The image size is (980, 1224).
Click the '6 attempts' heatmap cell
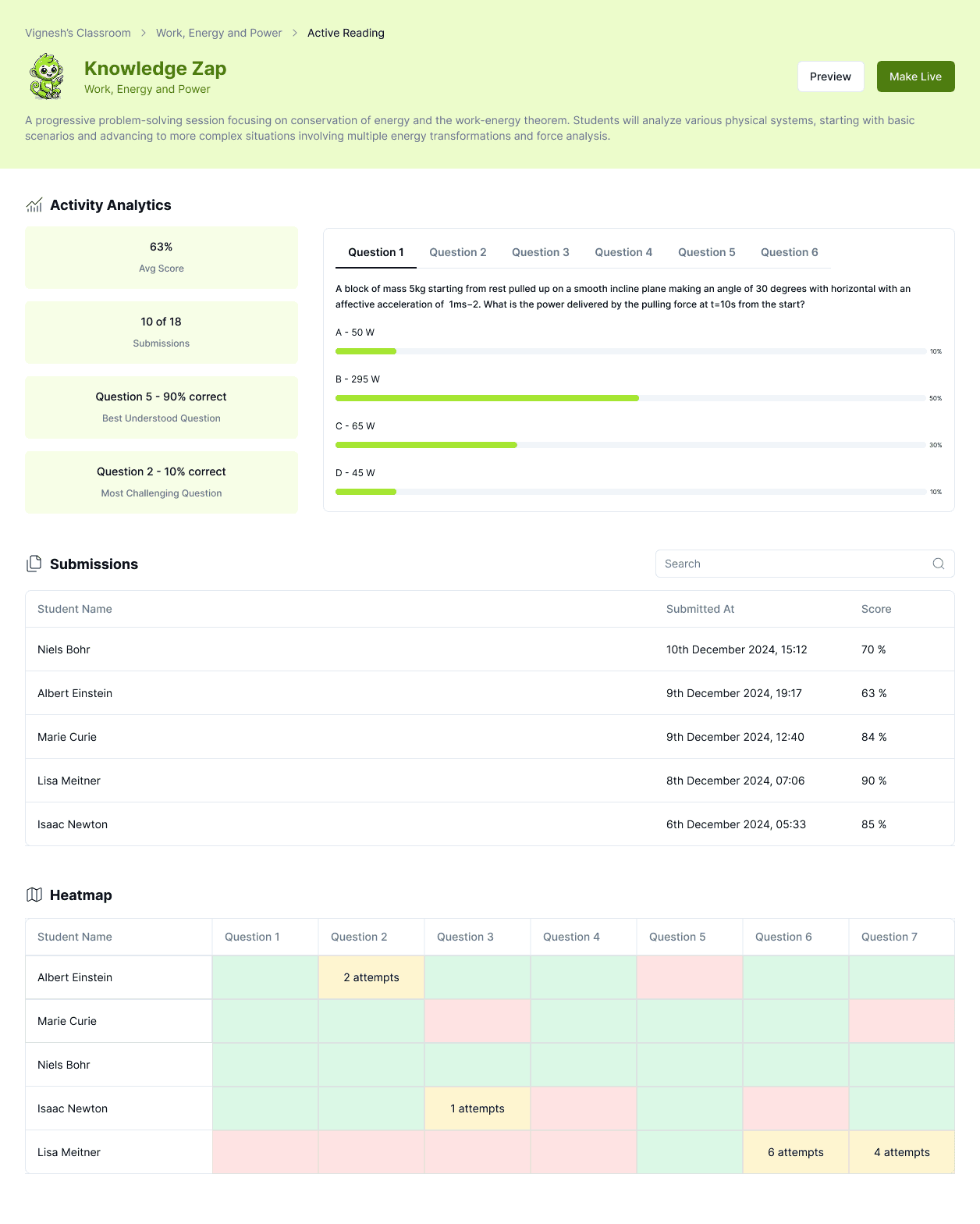[796, 1152]
